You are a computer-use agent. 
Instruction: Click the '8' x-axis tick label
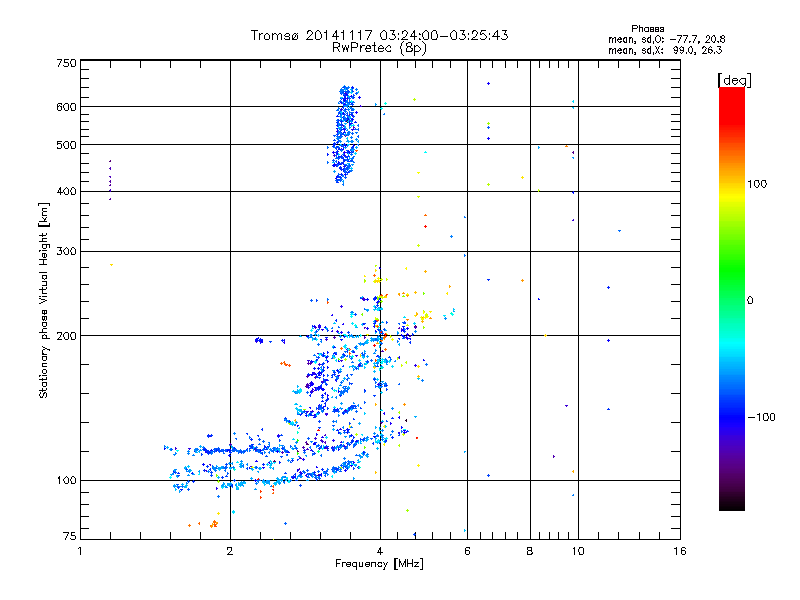[x=530, y=551]
